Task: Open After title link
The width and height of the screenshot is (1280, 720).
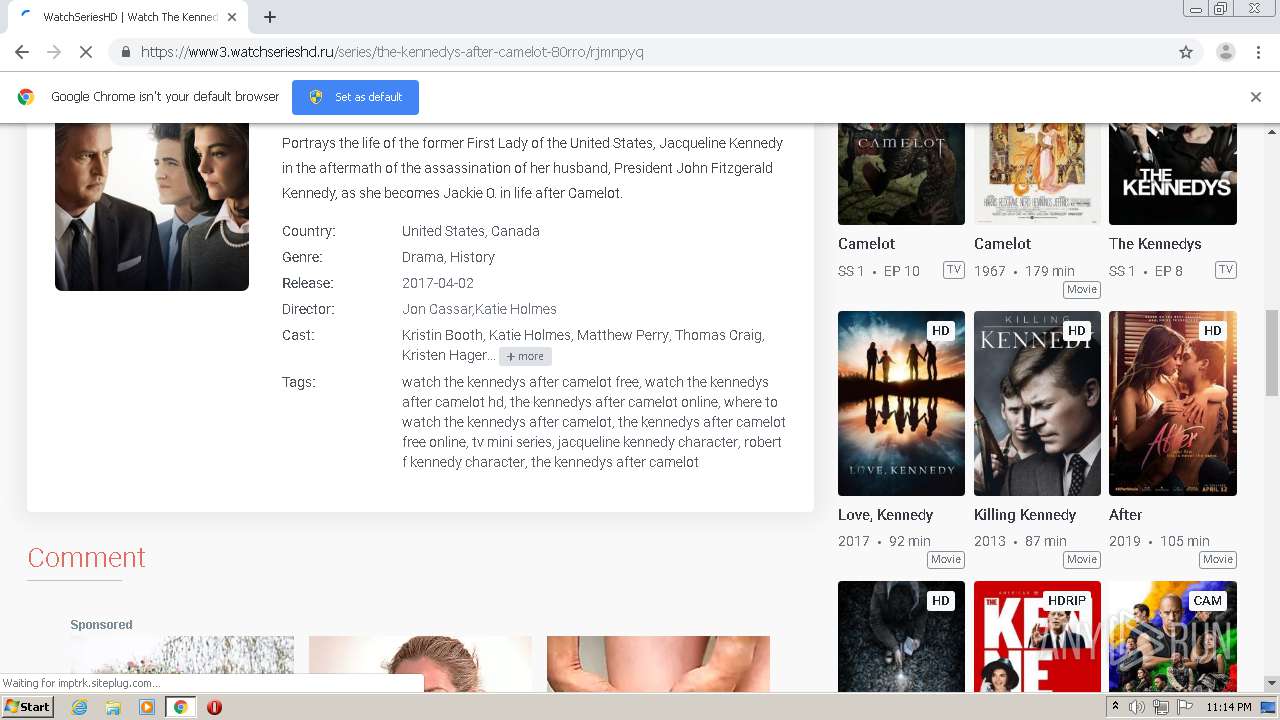Action: coord(1125,515)
